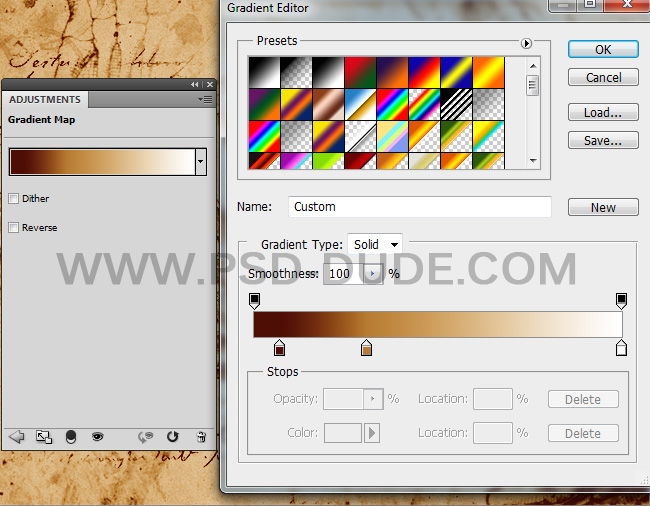Click the Color swatch field in Stops

click(343, 433)
